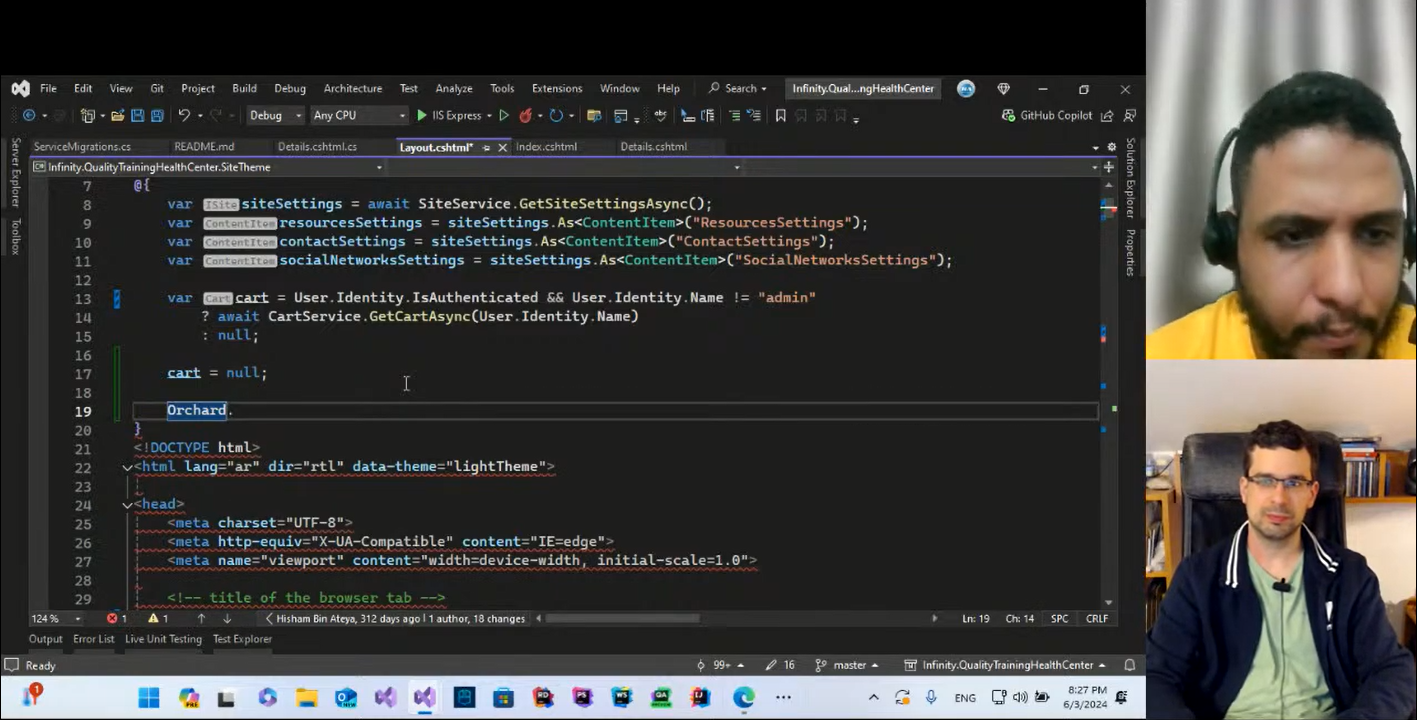Open the Debug configuration dropdown
The height and width of the screenshot is (720, 1417).
[273, 116]
